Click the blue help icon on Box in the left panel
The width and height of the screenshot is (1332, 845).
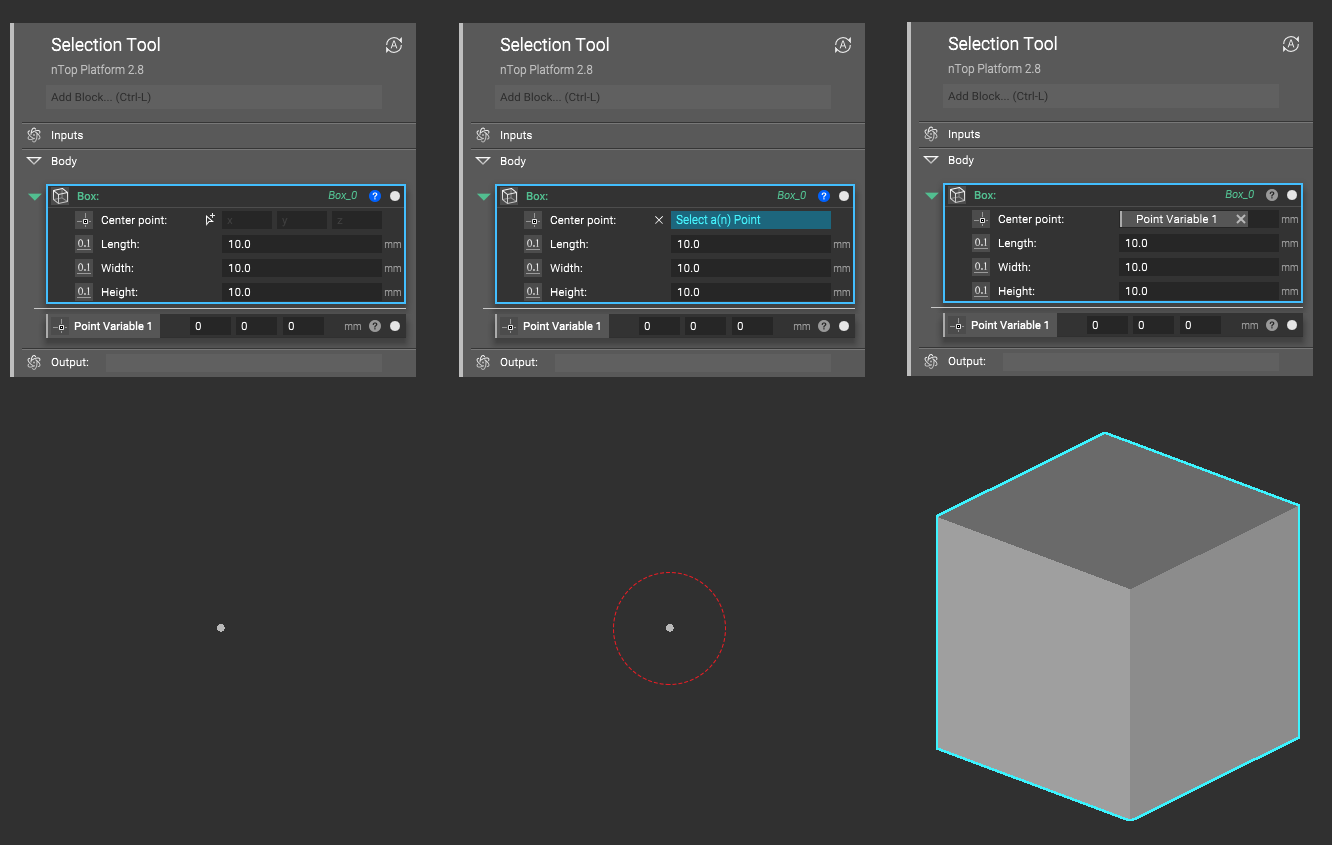point(375,196)
